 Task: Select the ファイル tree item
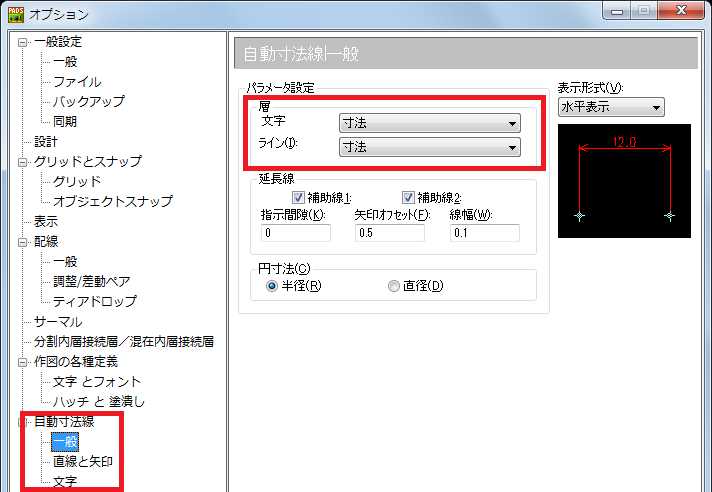coord(77,82)
